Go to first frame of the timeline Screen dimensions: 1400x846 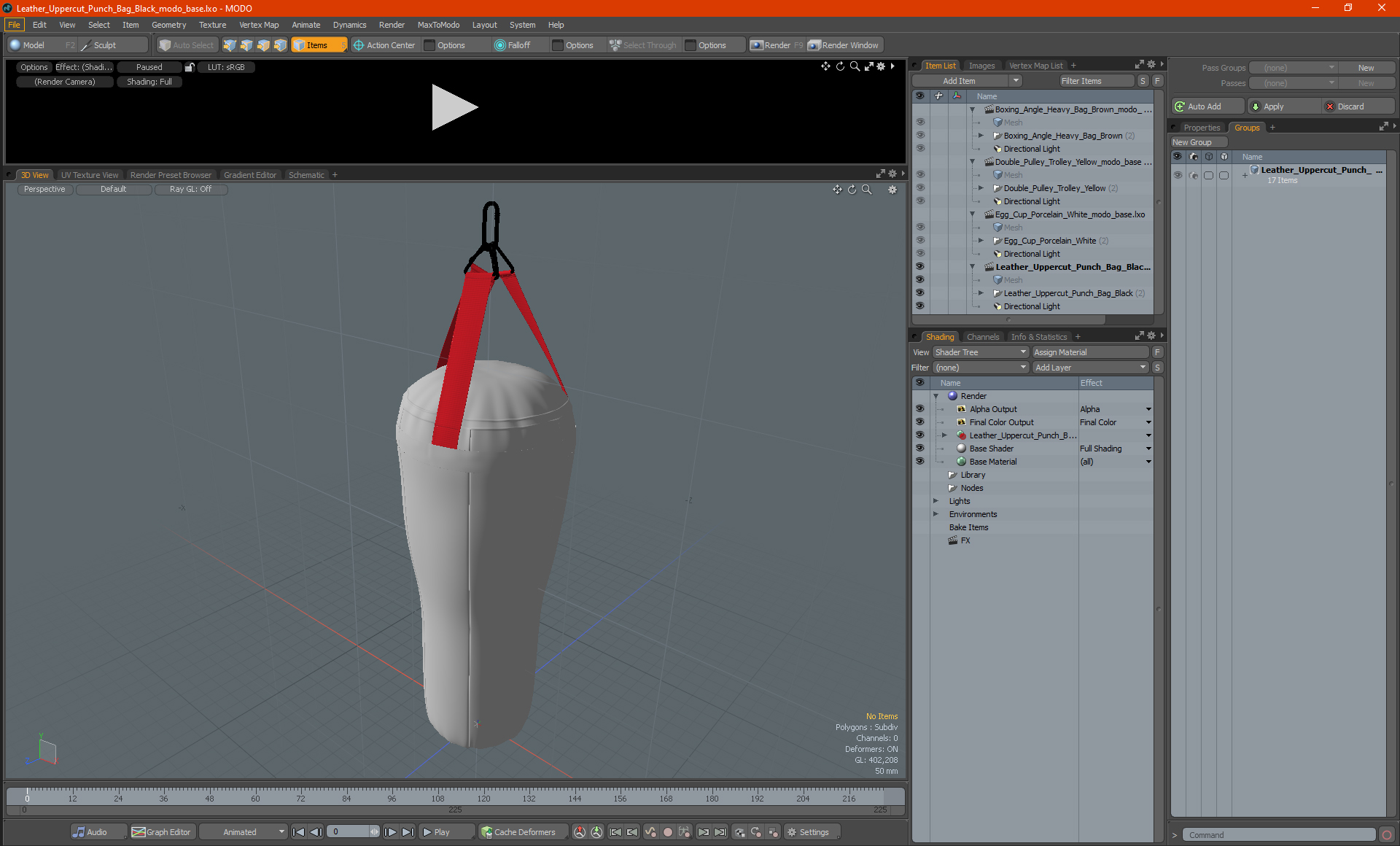point(299,832)
